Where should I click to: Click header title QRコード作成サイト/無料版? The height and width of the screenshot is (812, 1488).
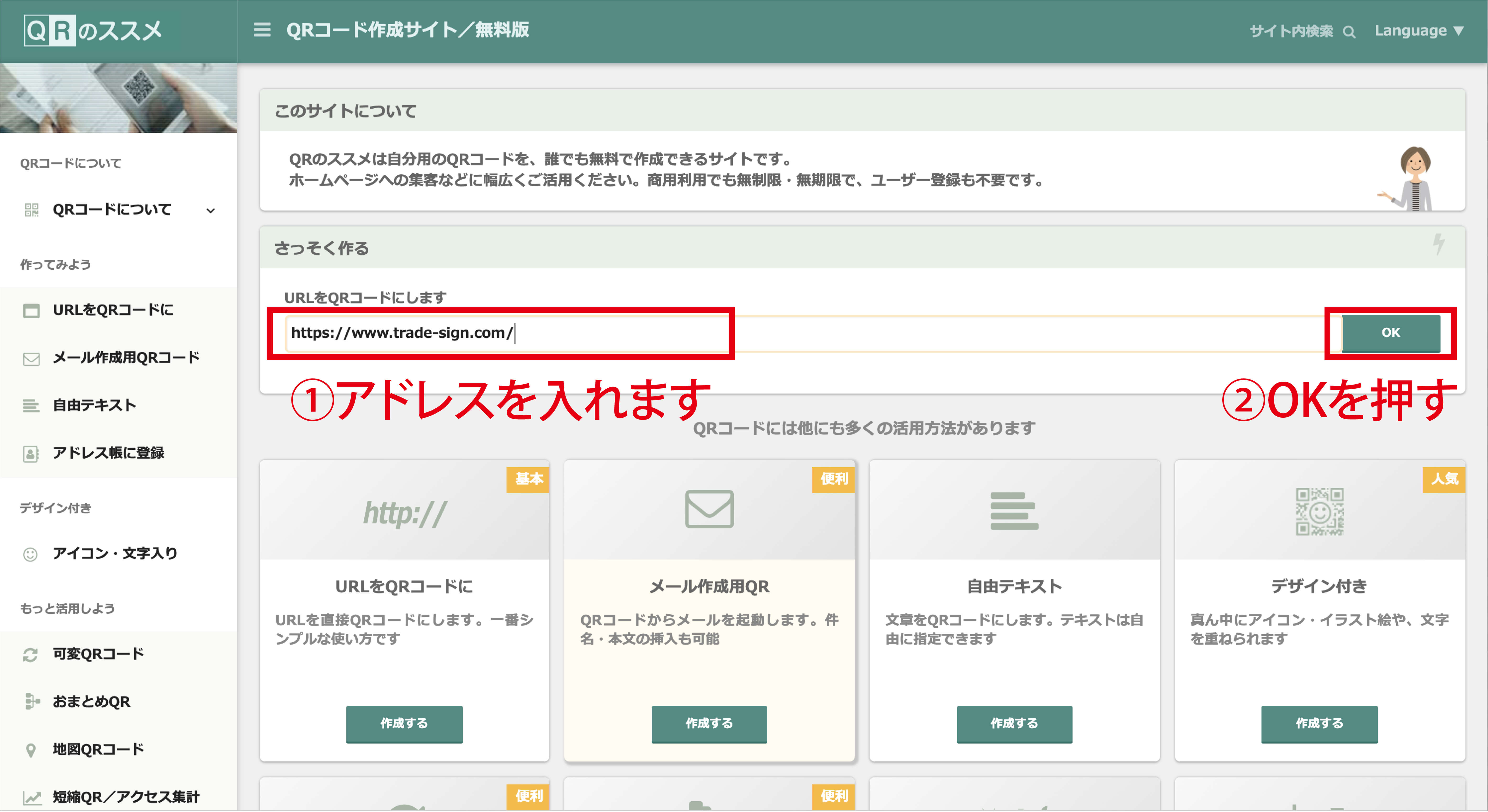coord(408,30)
